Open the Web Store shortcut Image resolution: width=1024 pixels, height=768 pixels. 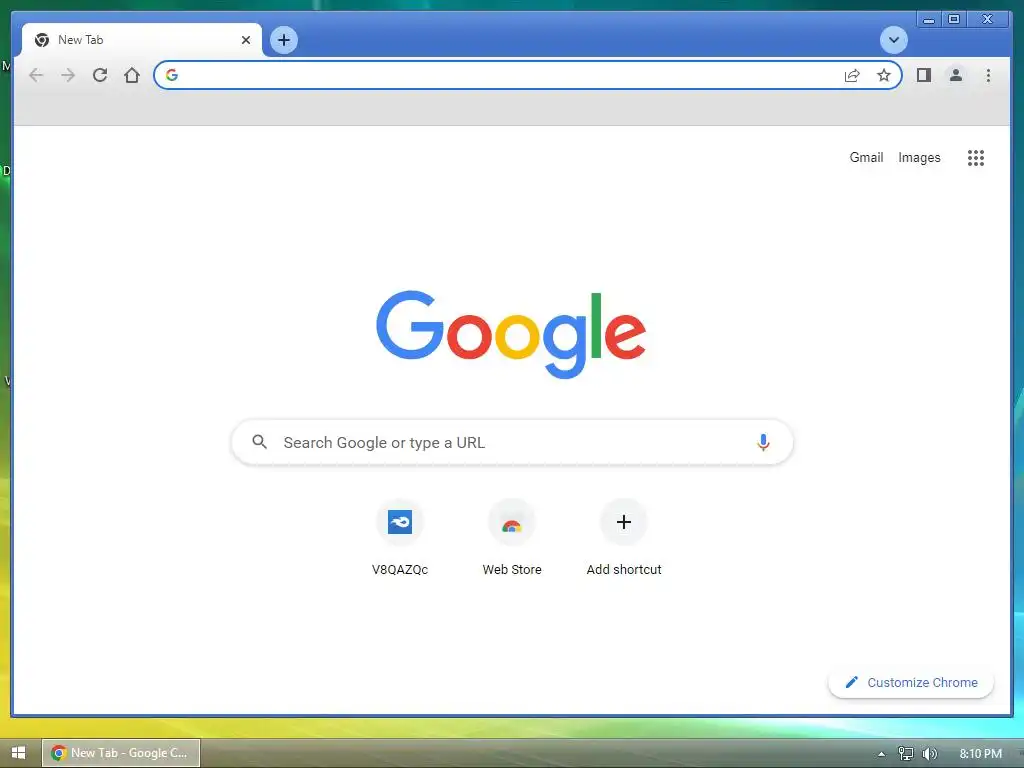tap(512, 537)
